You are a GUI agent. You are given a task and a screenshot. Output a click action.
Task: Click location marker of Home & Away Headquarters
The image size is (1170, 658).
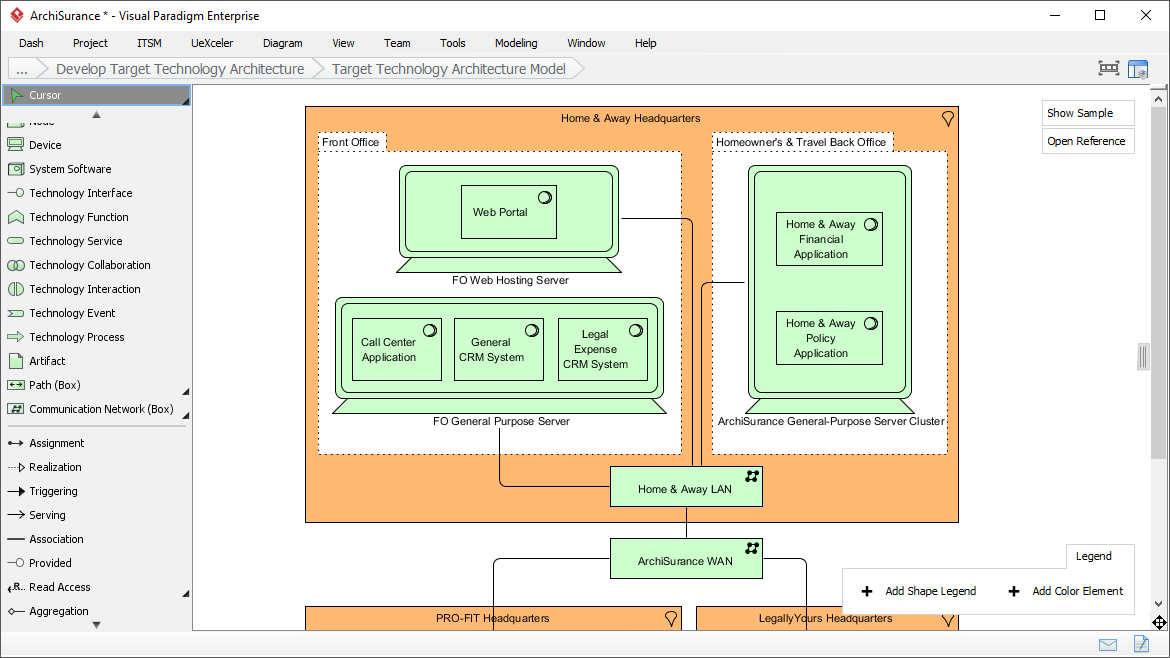948,119
